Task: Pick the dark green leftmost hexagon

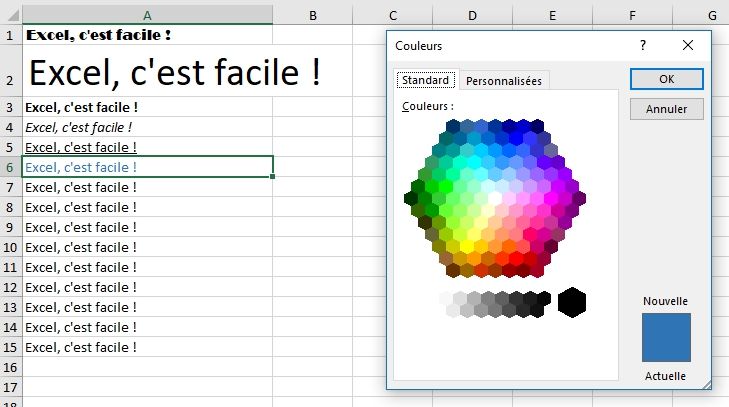Action: 411,198
